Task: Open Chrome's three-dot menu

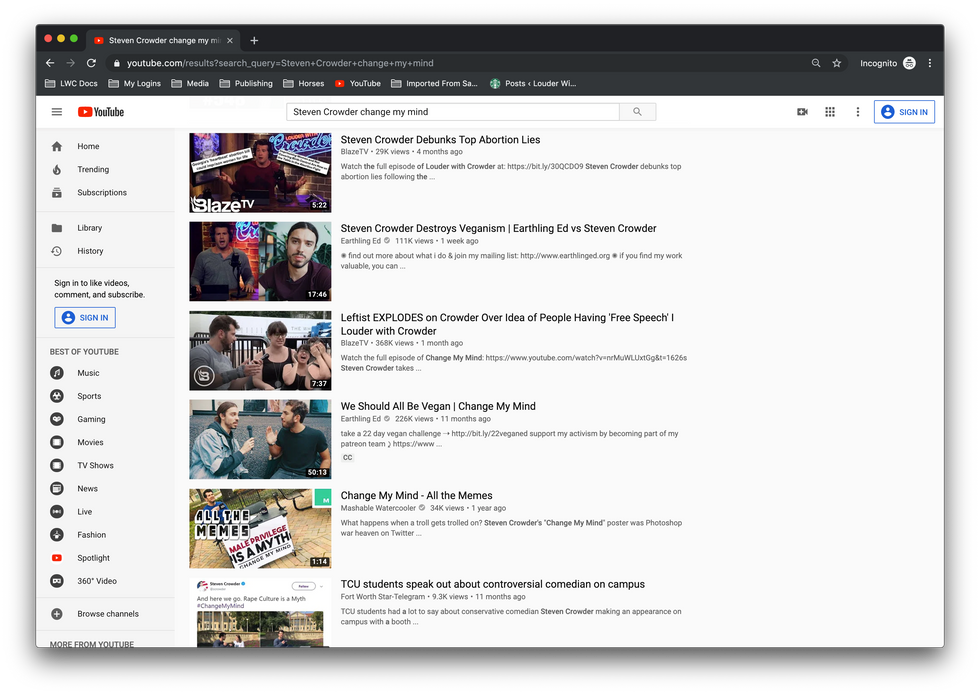Action: (930, 63)
